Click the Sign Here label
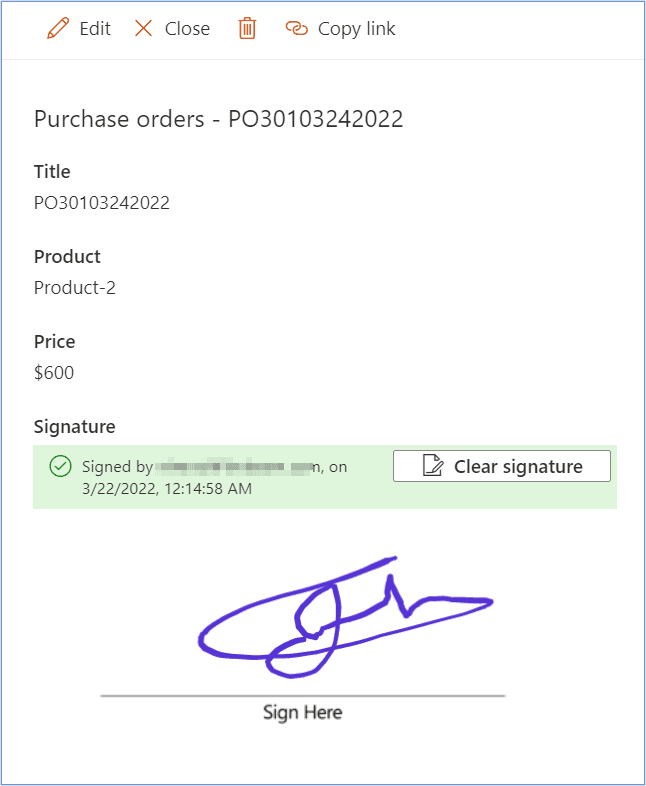 click(303, 712)
